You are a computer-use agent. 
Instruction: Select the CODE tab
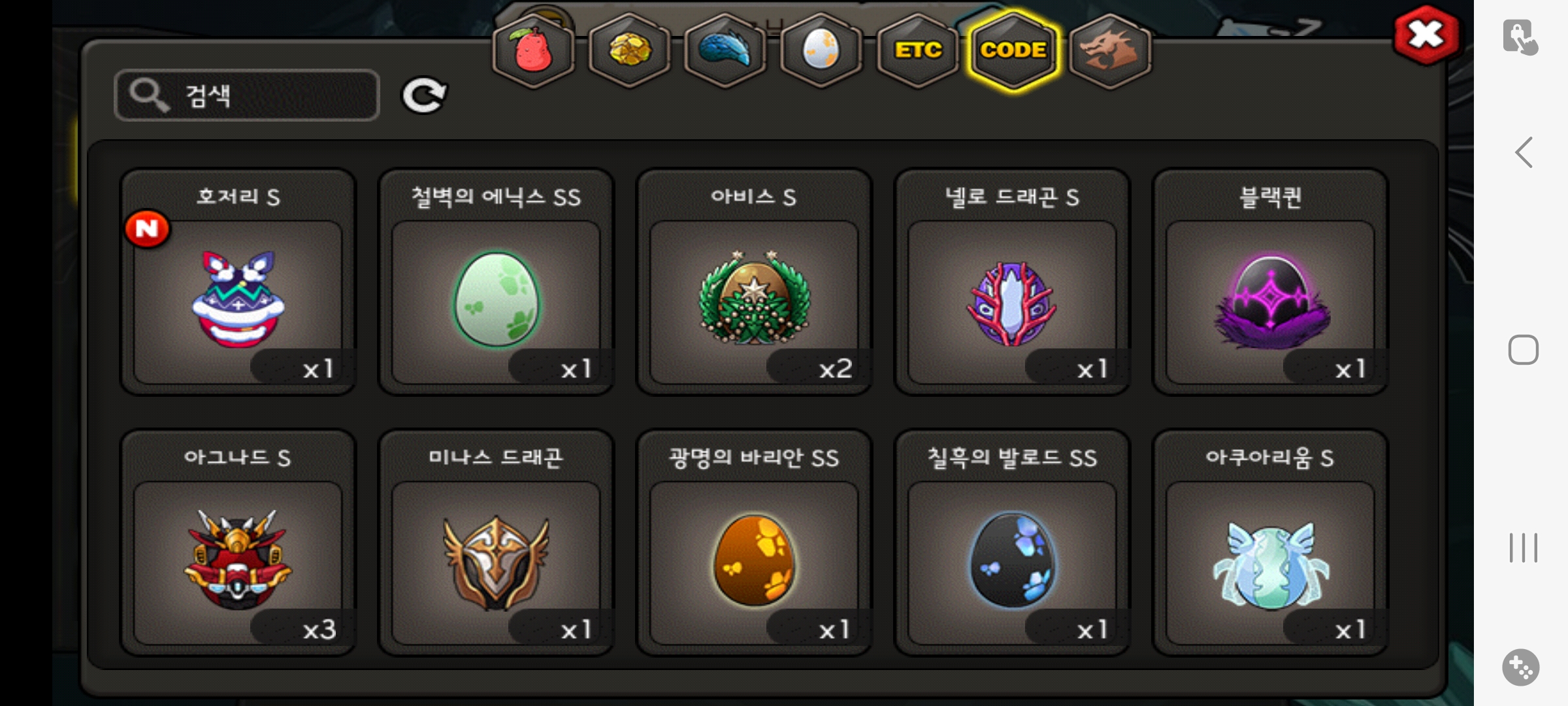click(1013, 51)
